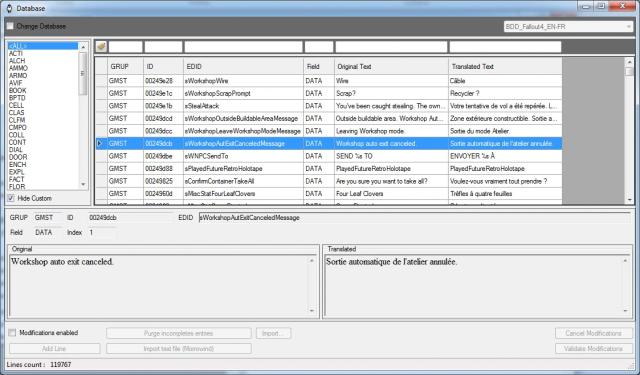Click the Add Line button
This screenshot has height=375, width=640.
[x=54, y=349]
